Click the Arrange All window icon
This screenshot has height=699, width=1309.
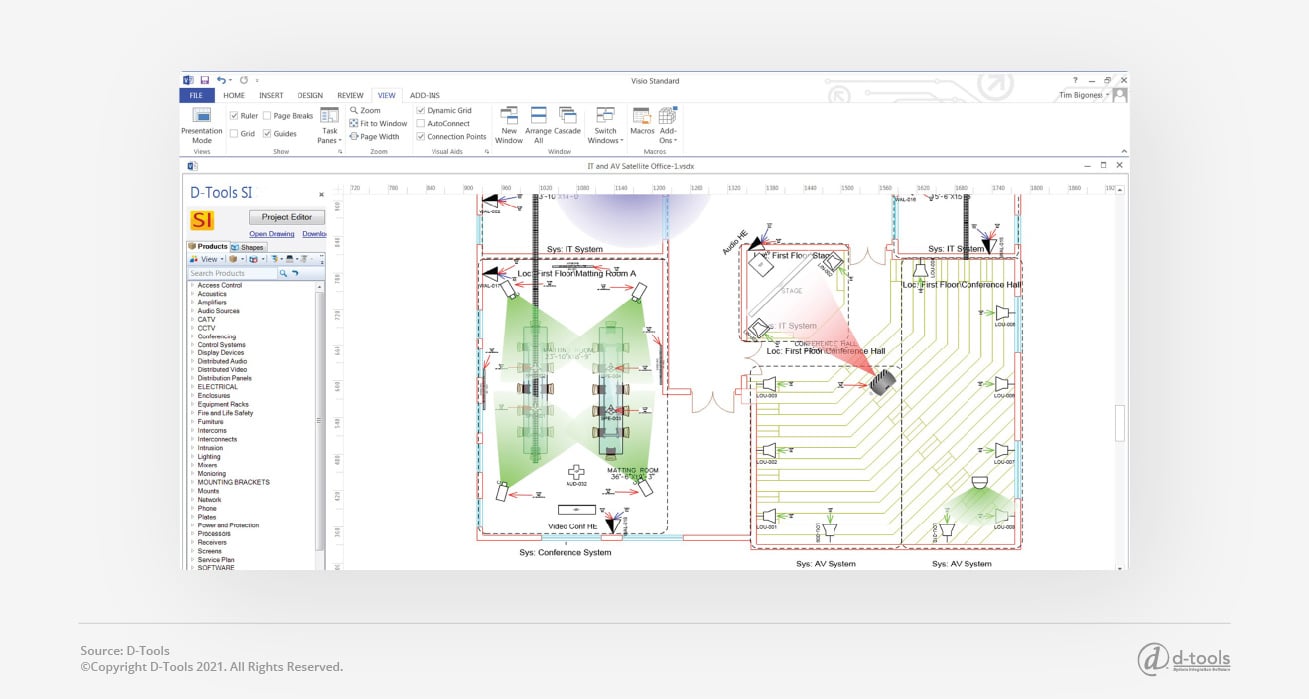click(x=538, y=122)
